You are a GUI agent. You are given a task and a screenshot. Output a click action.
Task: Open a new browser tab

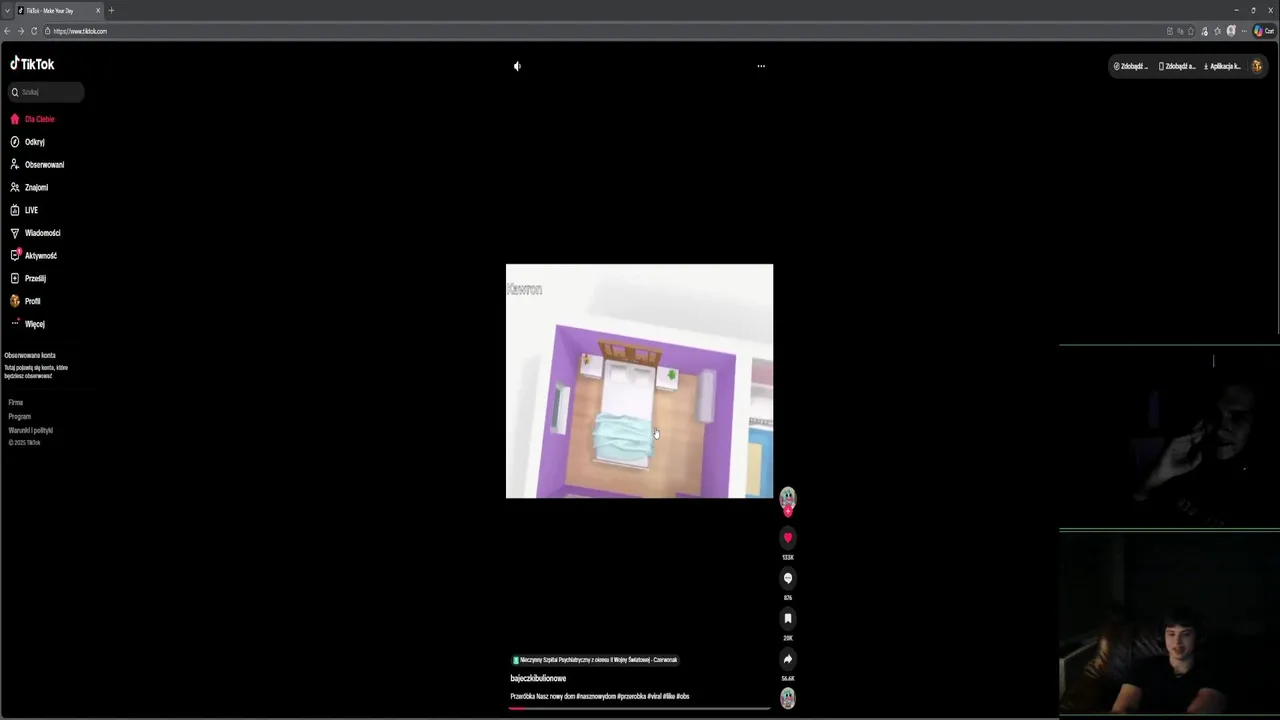111,10
